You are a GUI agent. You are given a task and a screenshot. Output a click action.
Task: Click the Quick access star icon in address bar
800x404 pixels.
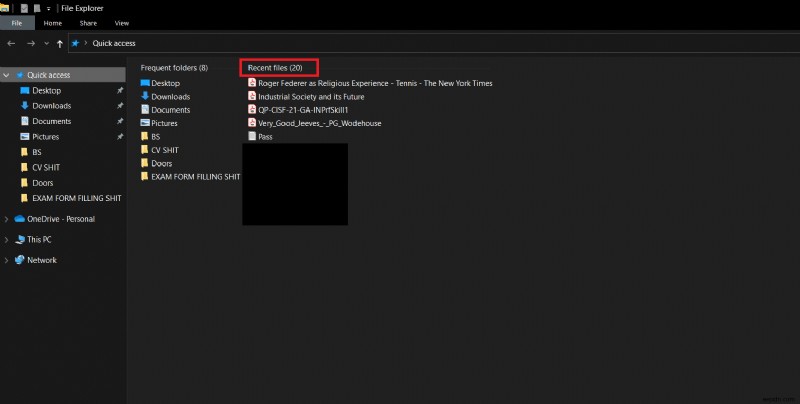click(x=75, y=43)
